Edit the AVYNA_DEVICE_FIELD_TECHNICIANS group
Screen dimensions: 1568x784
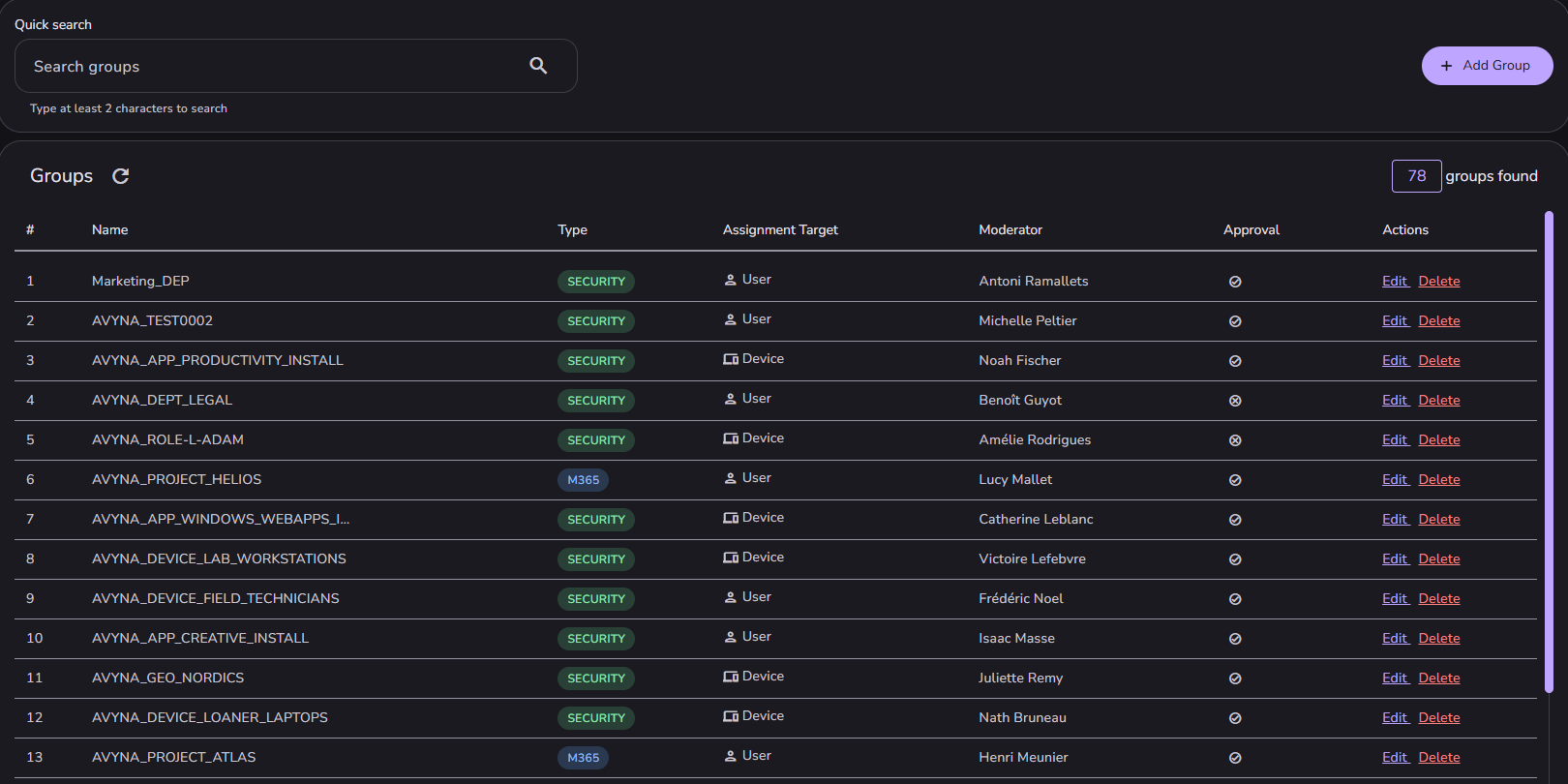tap(1395, 598)
